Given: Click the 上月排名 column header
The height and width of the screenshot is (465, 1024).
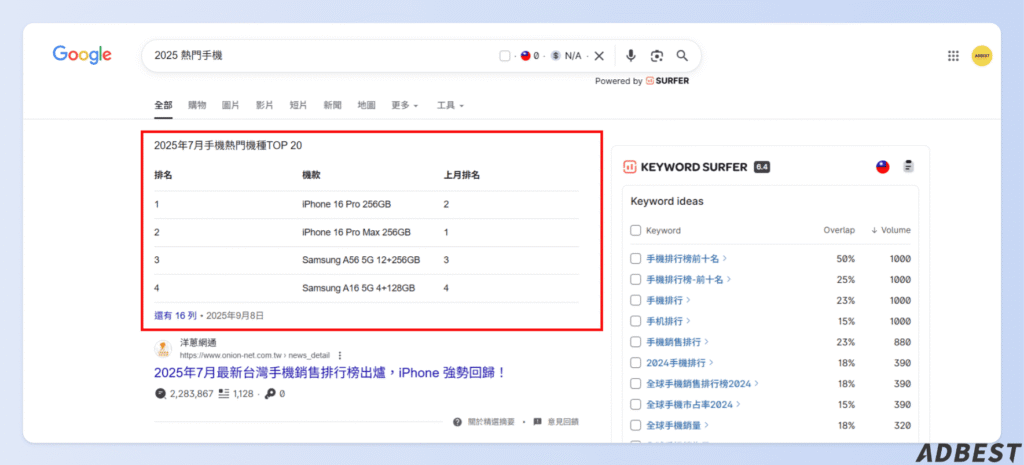Looking at the screenshot, I should point(462,176).
